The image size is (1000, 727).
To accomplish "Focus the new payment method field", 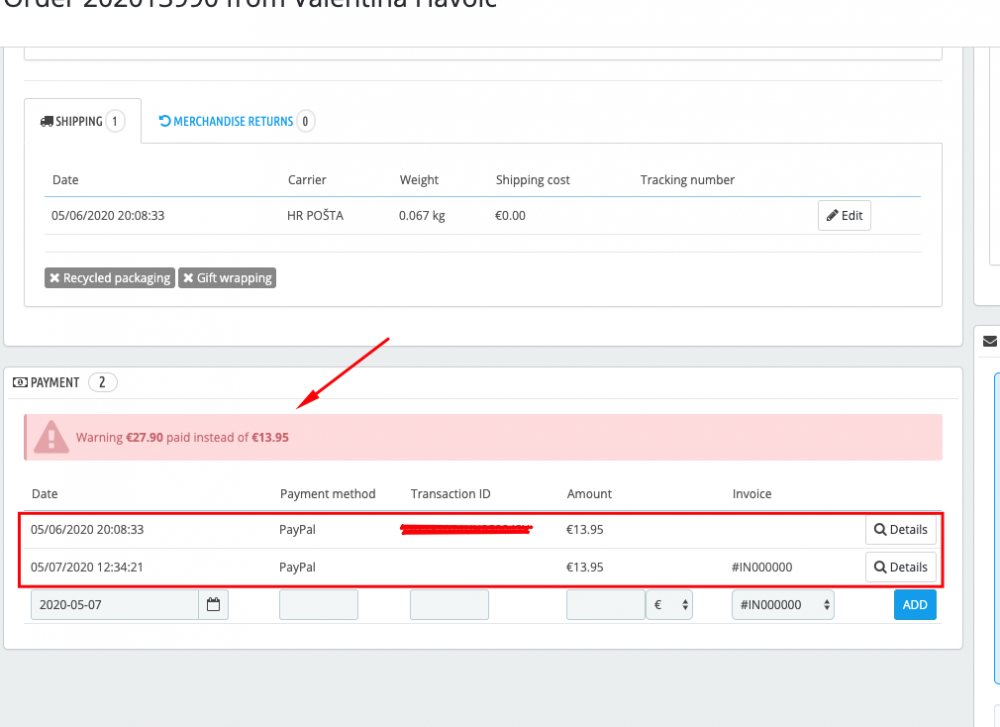I will (318, 605).
